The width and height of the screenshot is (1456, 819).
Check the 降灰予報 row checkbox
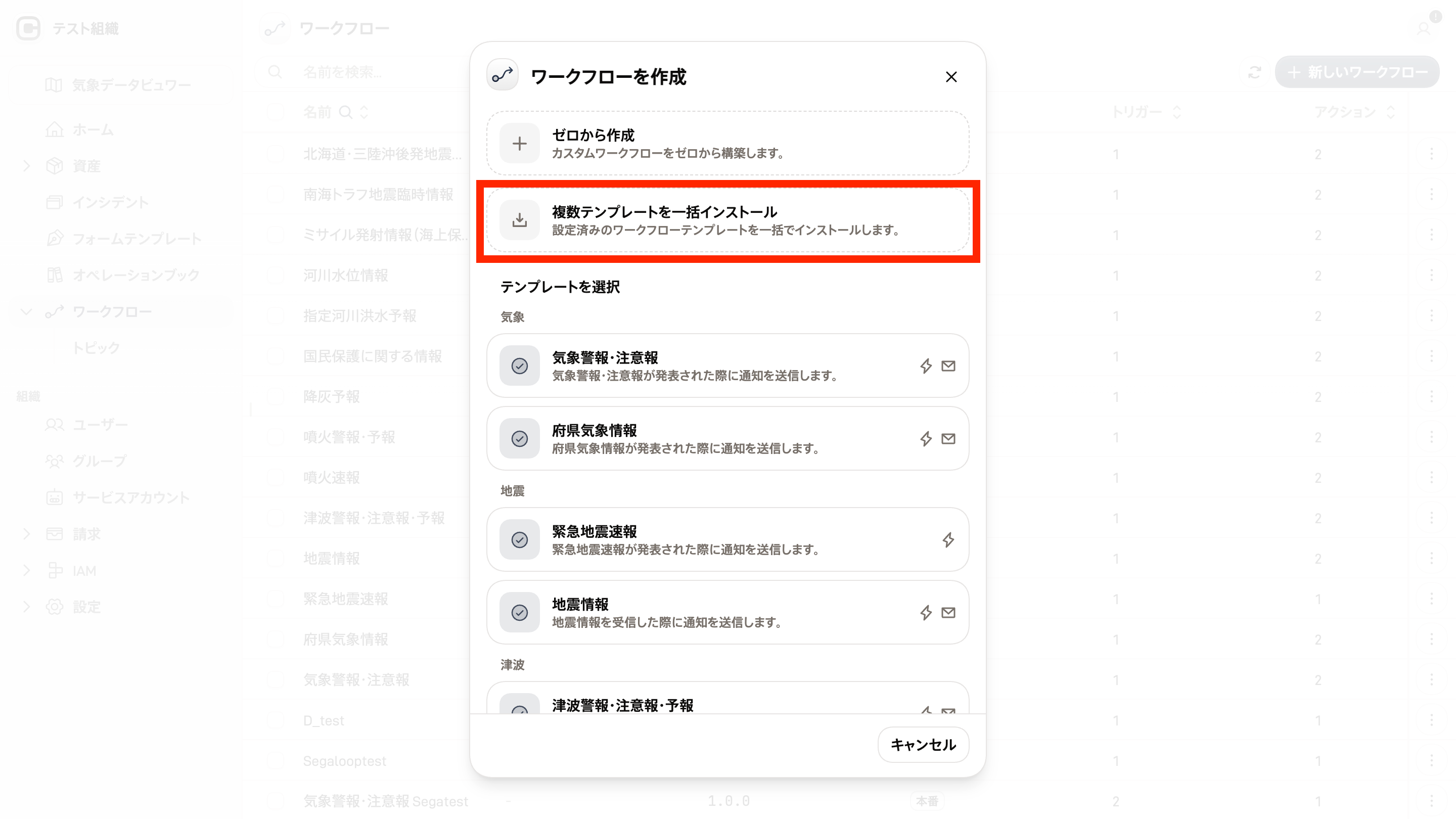(x=275, y=397)
